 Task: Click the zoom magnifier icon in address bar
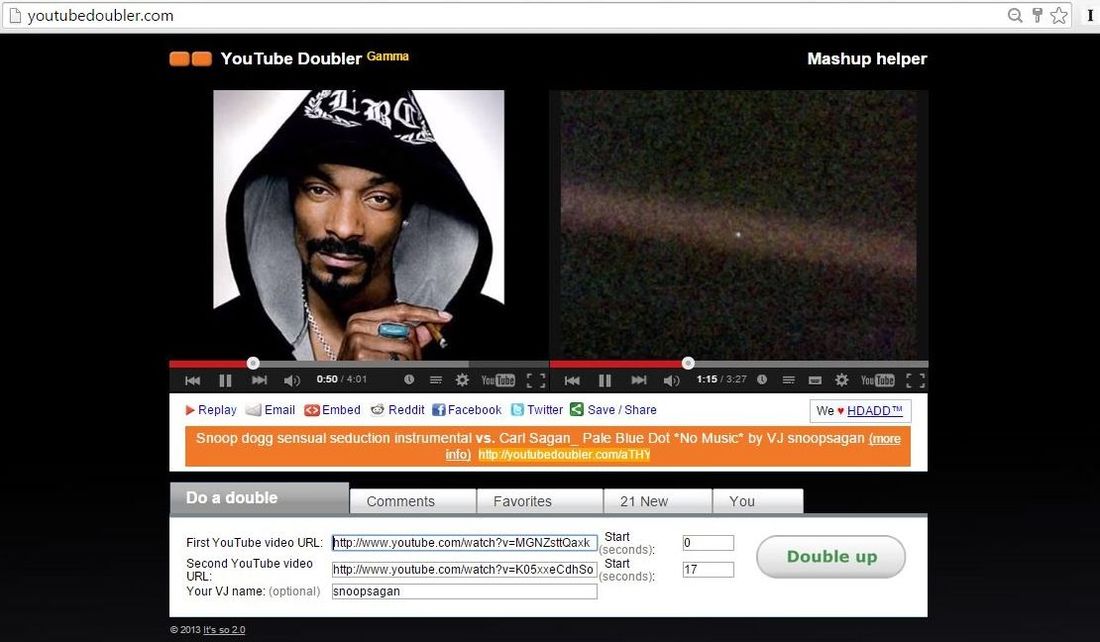(1014, 15)
